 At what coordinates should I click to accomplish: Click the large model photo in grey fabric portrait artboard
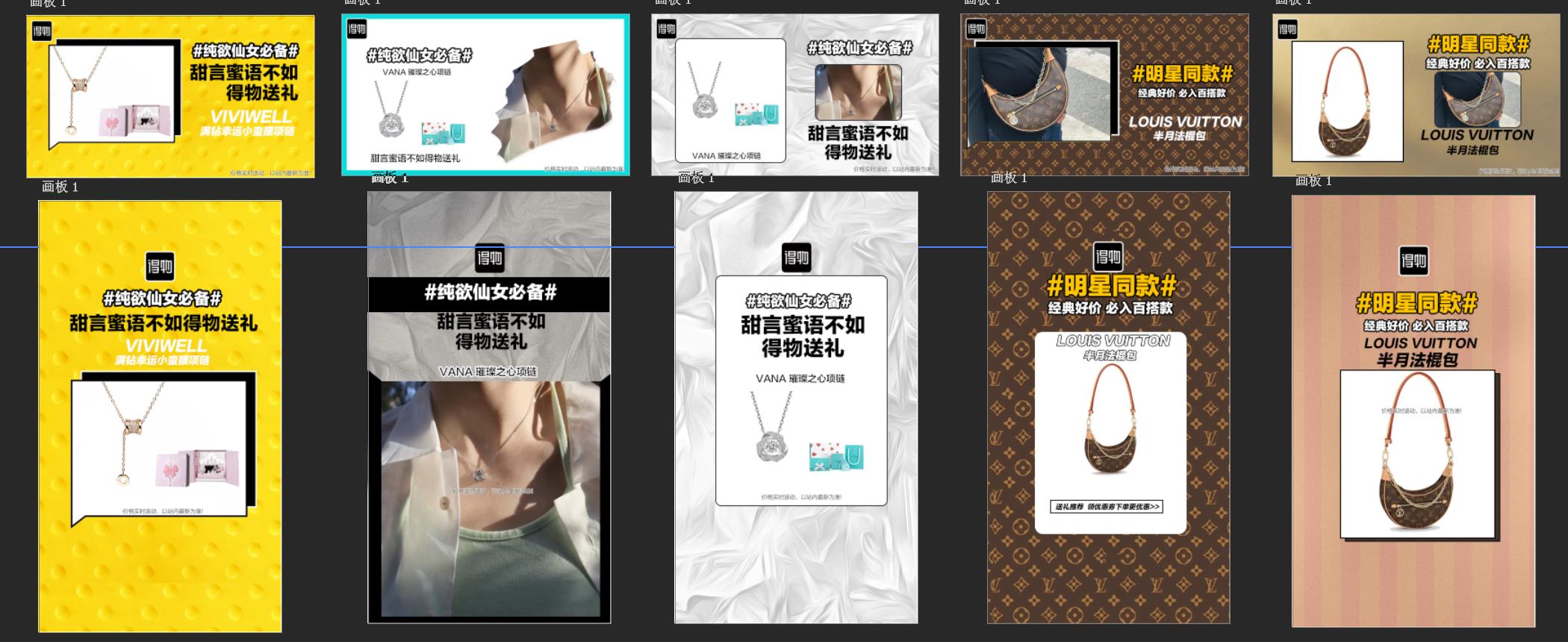(x=490, y=499)
